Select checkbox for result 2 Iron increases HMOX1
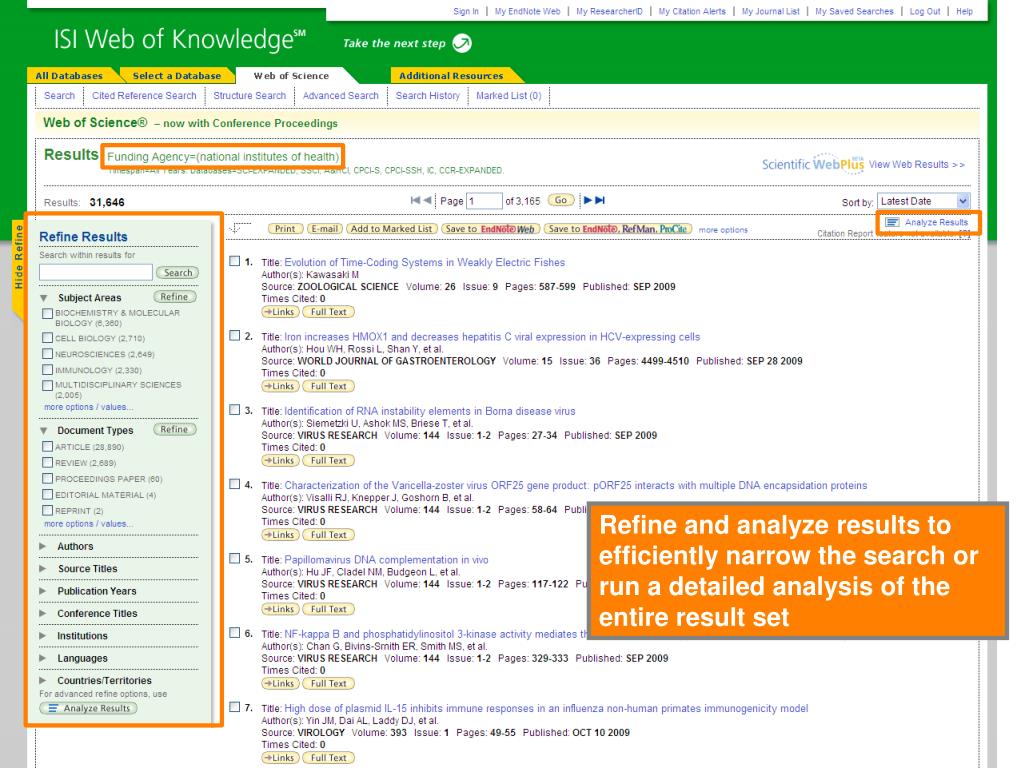This screenshot has height=768, width=1024. click(x=234, y=336)
